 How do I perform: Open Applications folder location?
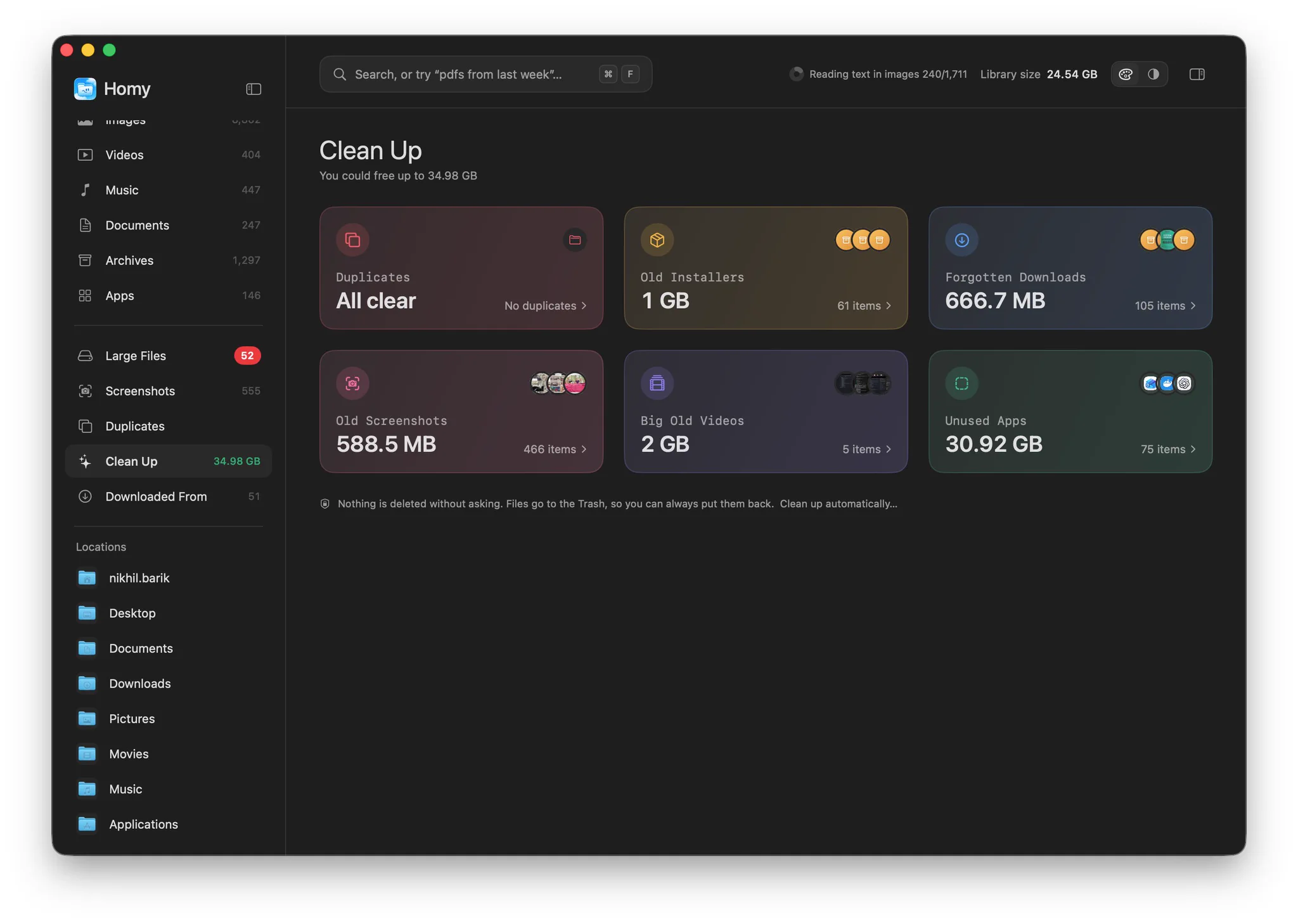(x=169, y=824)
